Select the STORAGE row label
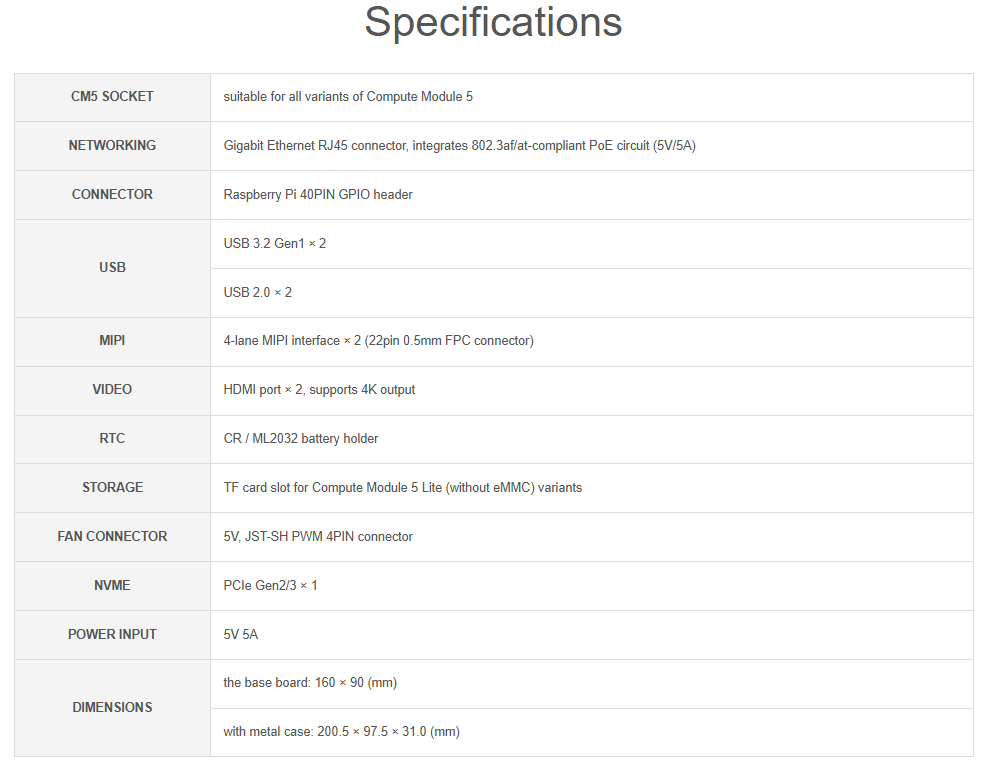983x764 pixels. tap(112, 488)
